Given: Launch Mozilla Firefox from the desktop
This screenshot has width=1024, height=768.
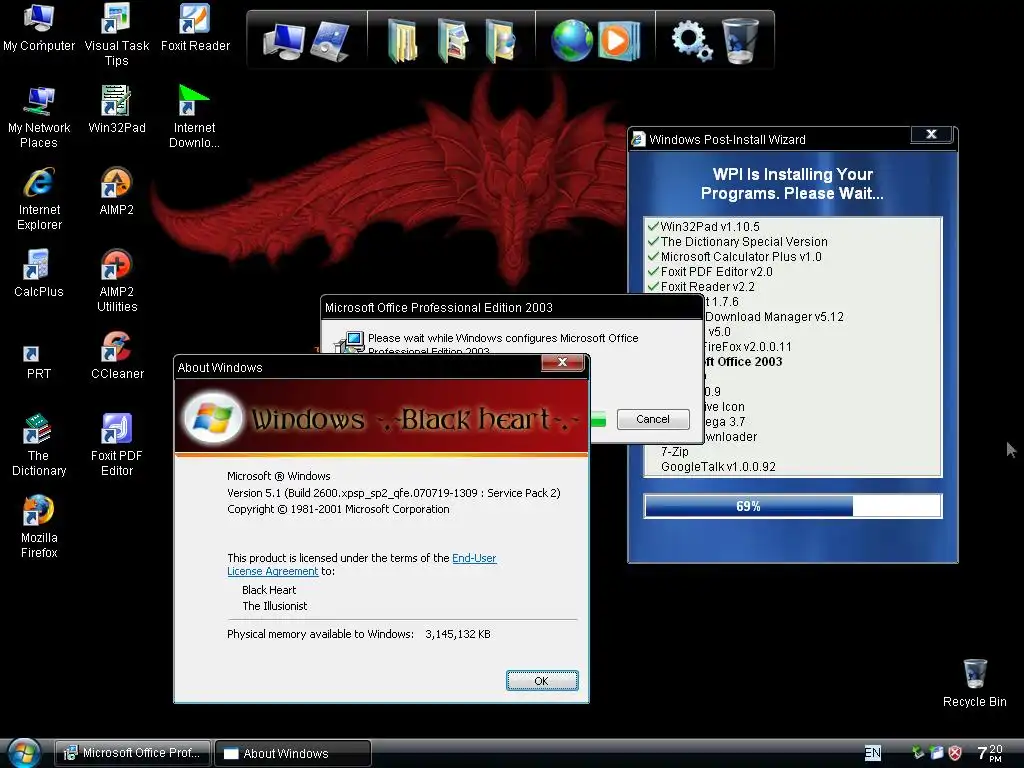Looking at the screenshot, I should pos(39,528).
